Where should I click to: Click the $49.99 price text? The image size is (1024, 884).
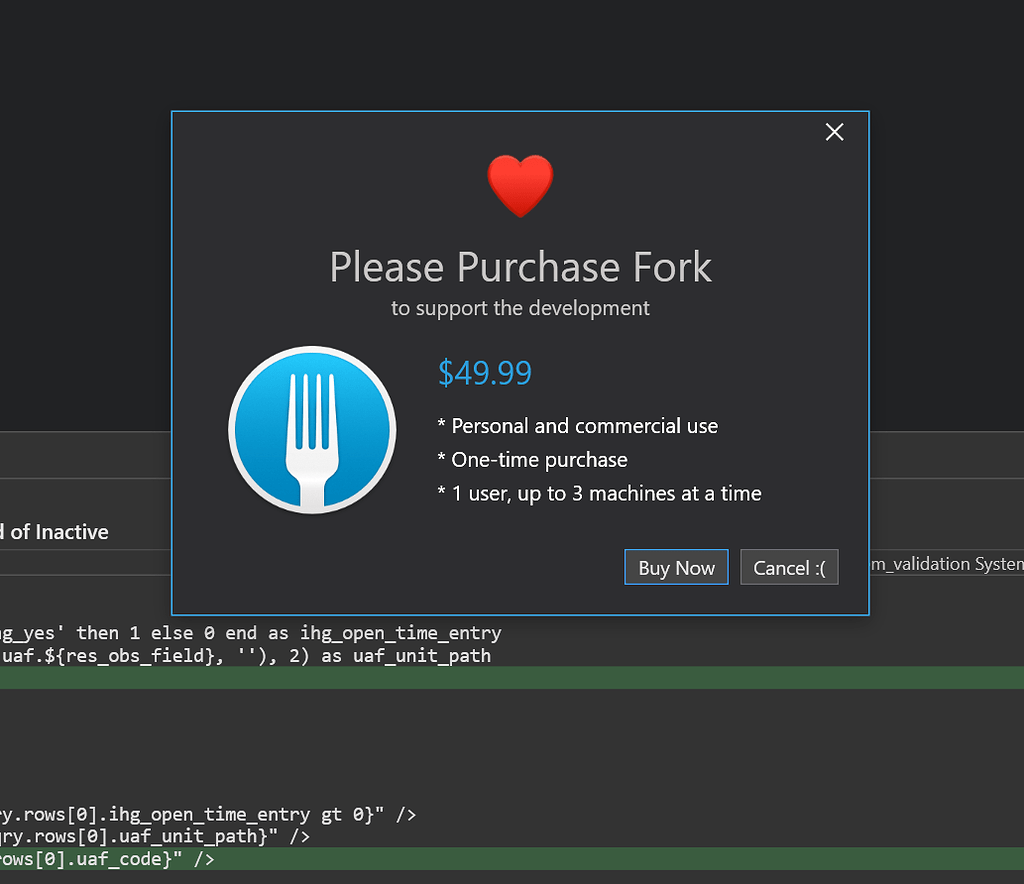click(485, 373)
